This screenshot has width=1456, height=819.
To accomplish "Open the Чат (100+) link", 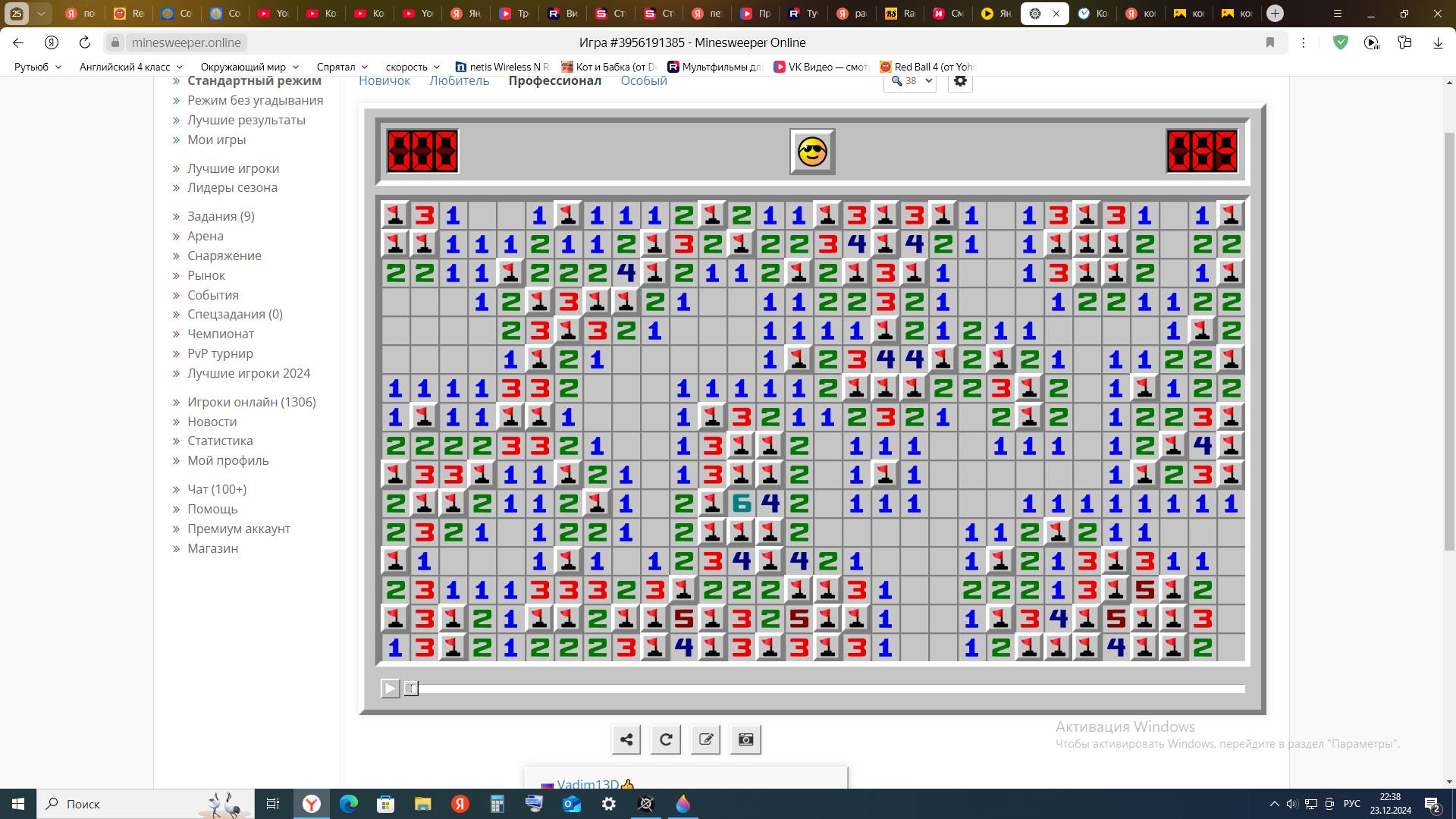I will (x=216, y=489).
